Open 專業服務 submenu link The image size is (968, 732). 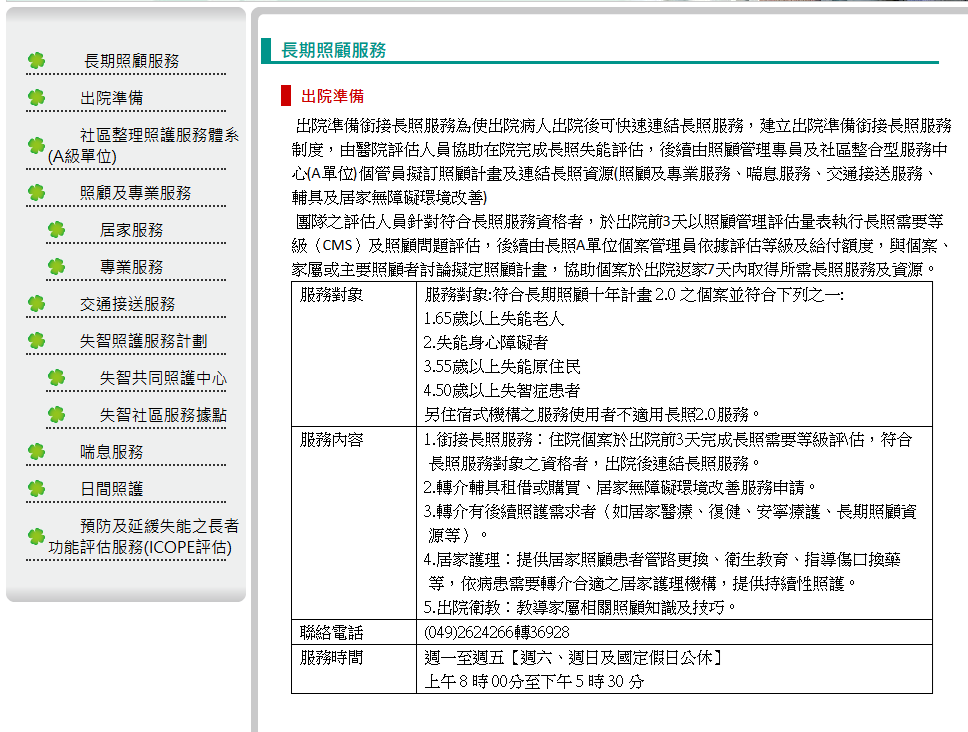[x=131, y=267]
